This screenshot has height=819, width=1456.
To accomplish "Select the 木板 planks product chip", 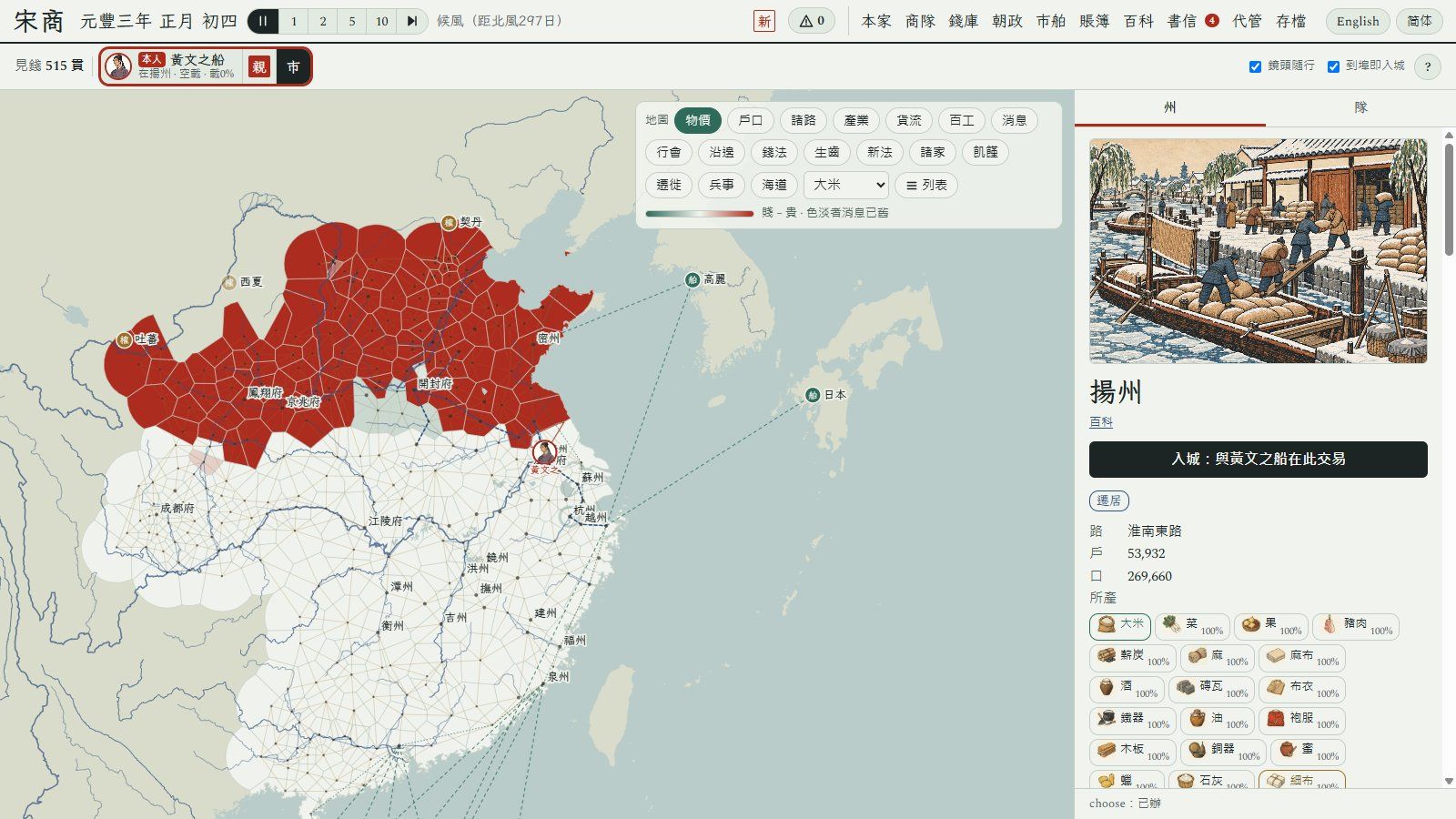I will [x=1133, y=752].
